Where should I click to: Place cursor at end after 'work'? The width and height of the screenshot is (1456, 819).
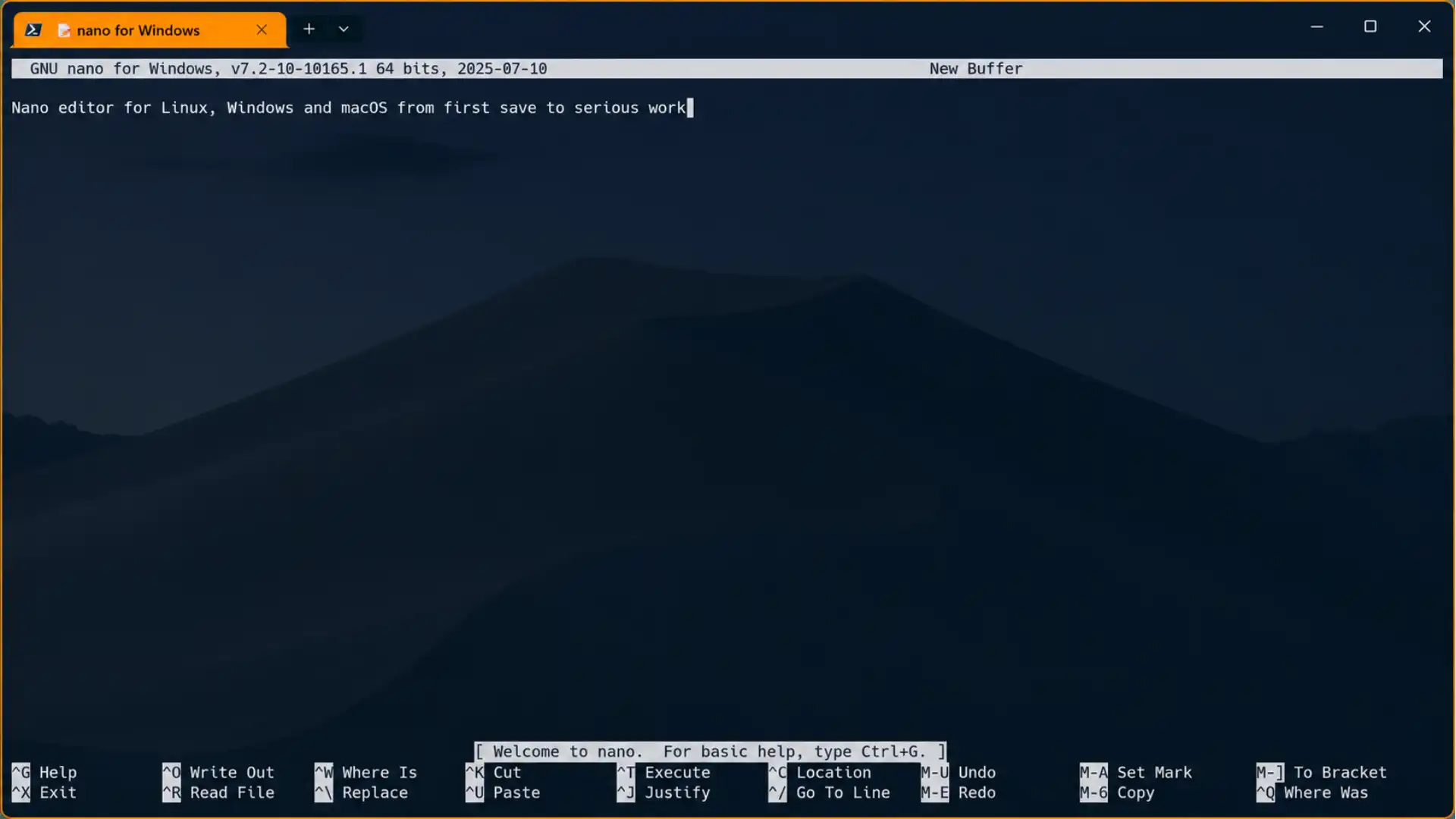[689, 108]
